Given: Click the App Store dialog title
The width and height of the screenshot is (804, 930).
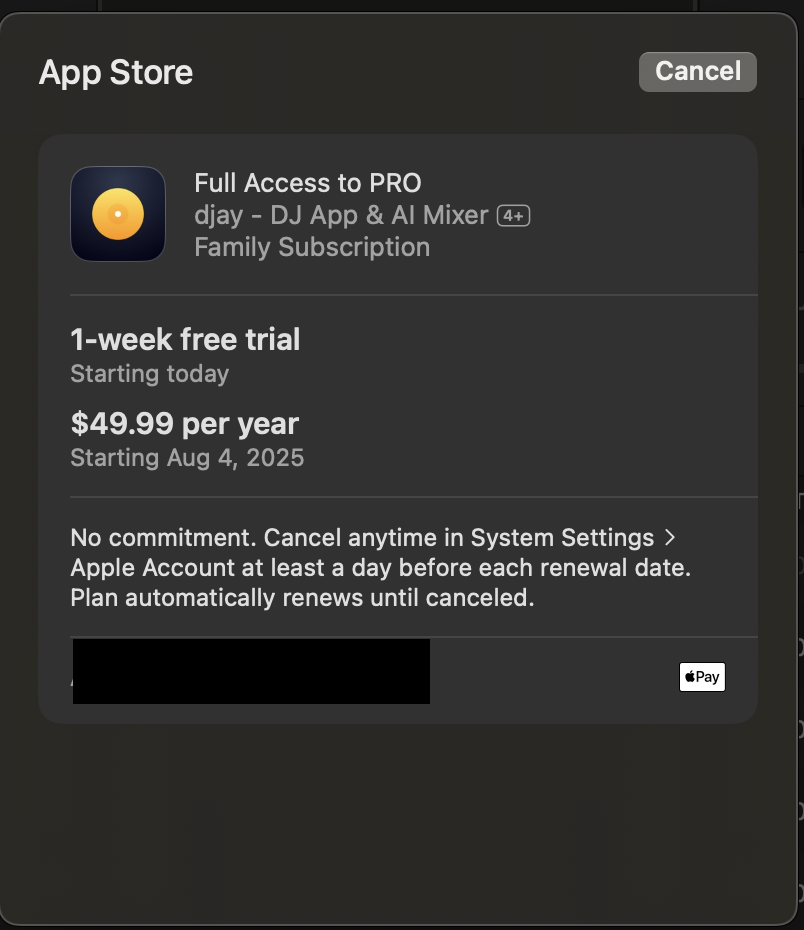Looking at the screenshot, I should [116, 72].
